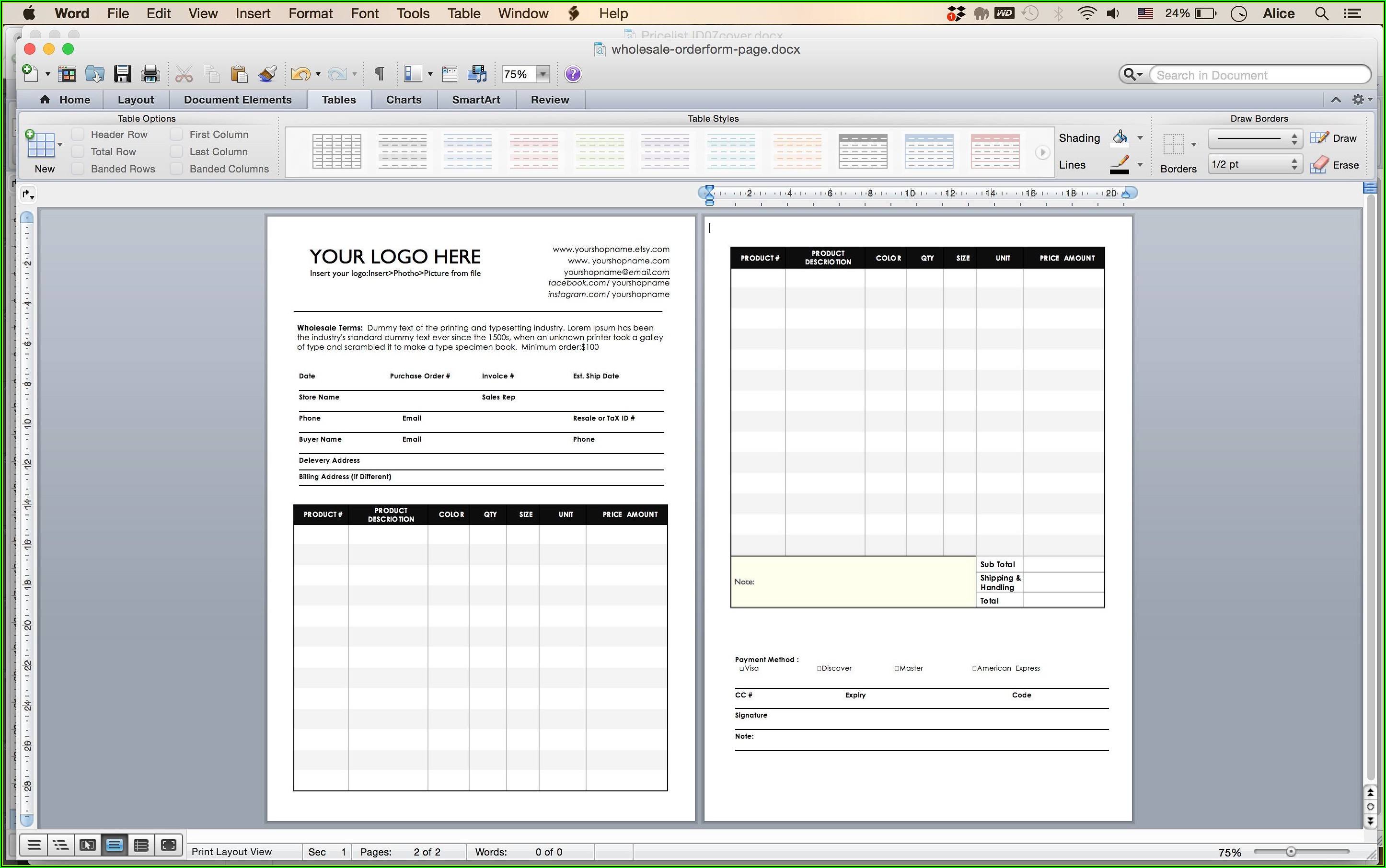Click the Format Painter paintbrush icon

[267, 74]
